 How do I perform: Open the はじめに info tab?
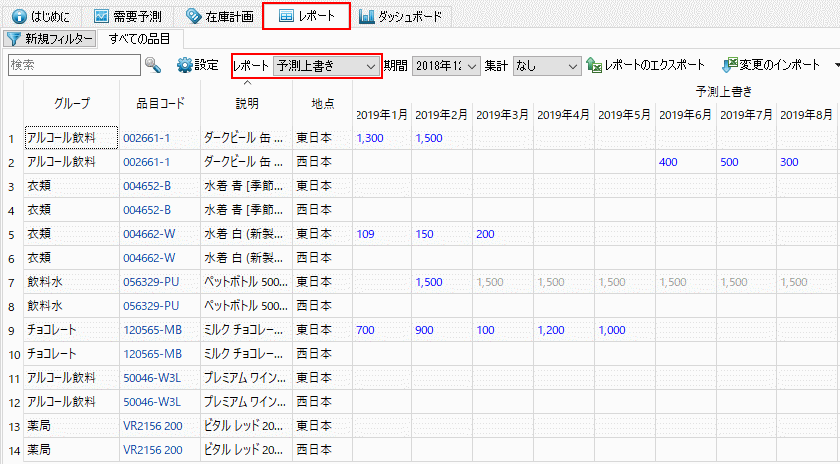[44, 16]
